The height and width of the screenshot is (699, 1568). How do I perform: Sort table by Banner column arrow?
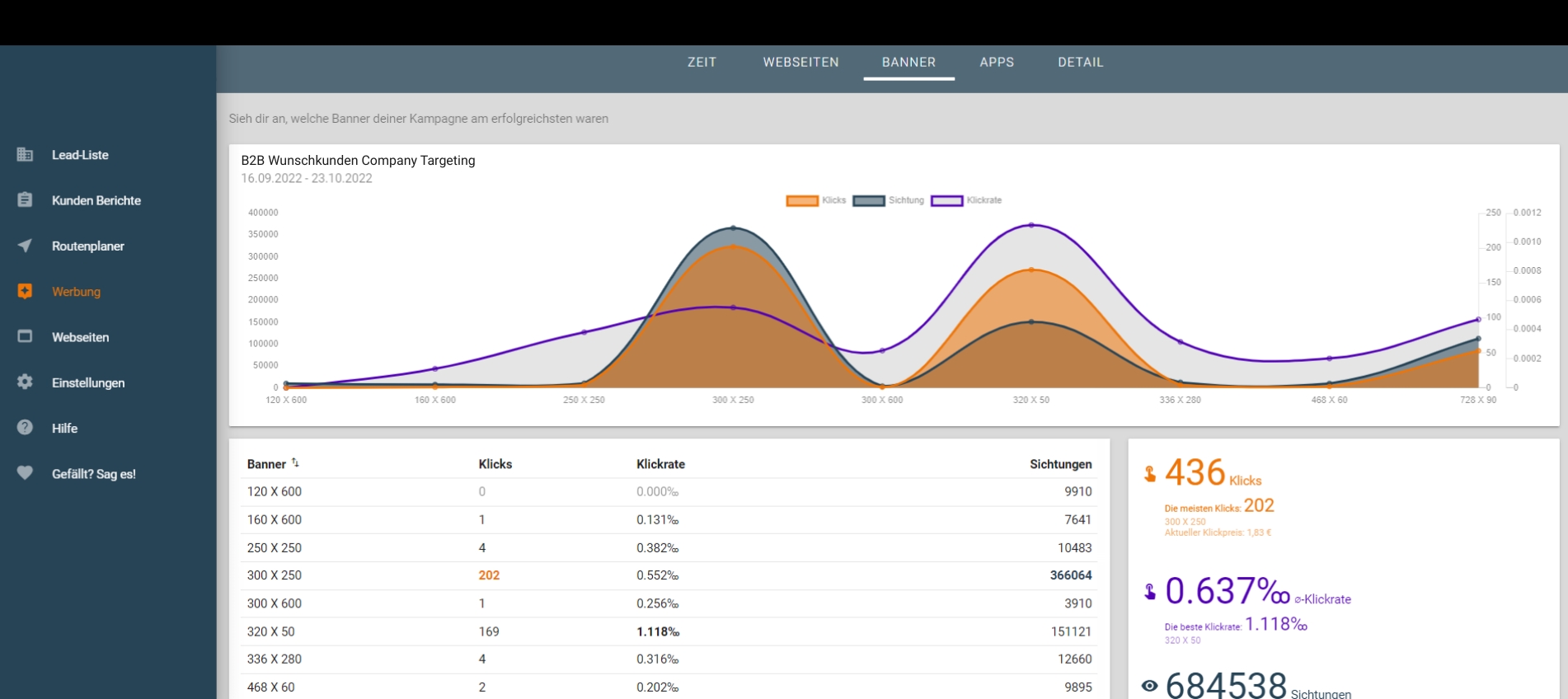[x=295, y=463]
